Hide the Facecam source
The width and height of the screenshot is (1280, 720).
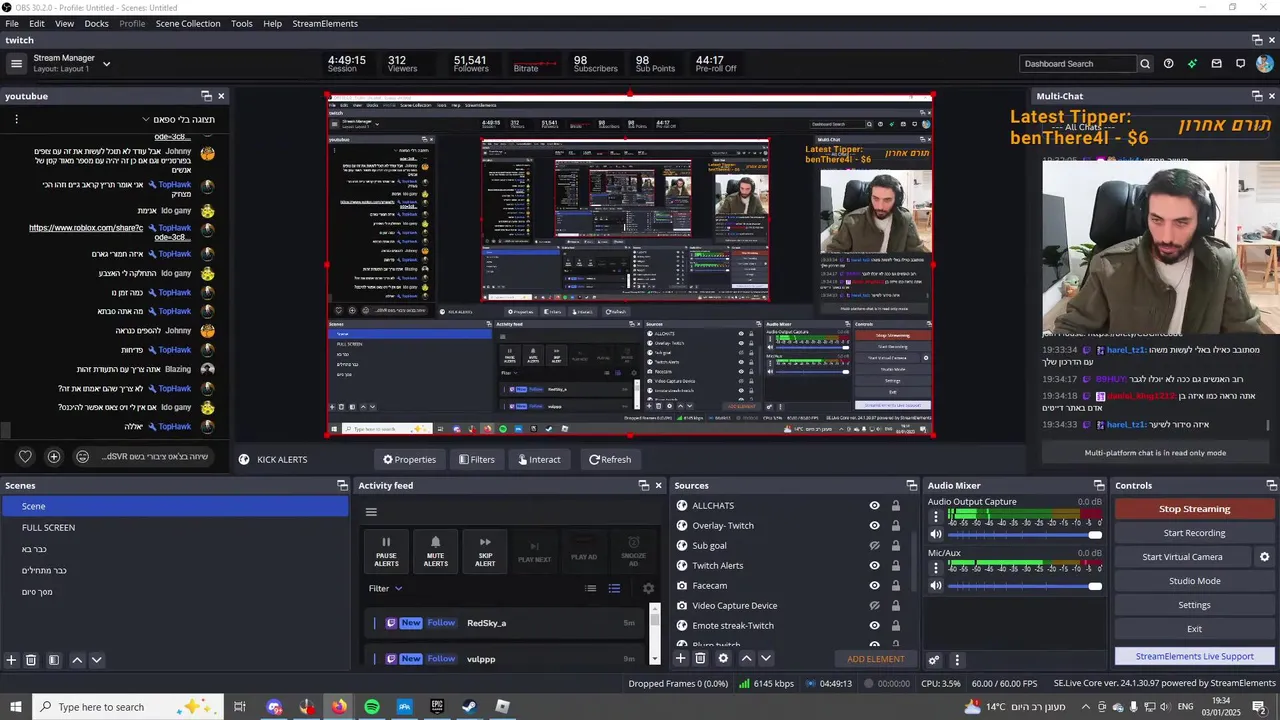coord(875,586)
